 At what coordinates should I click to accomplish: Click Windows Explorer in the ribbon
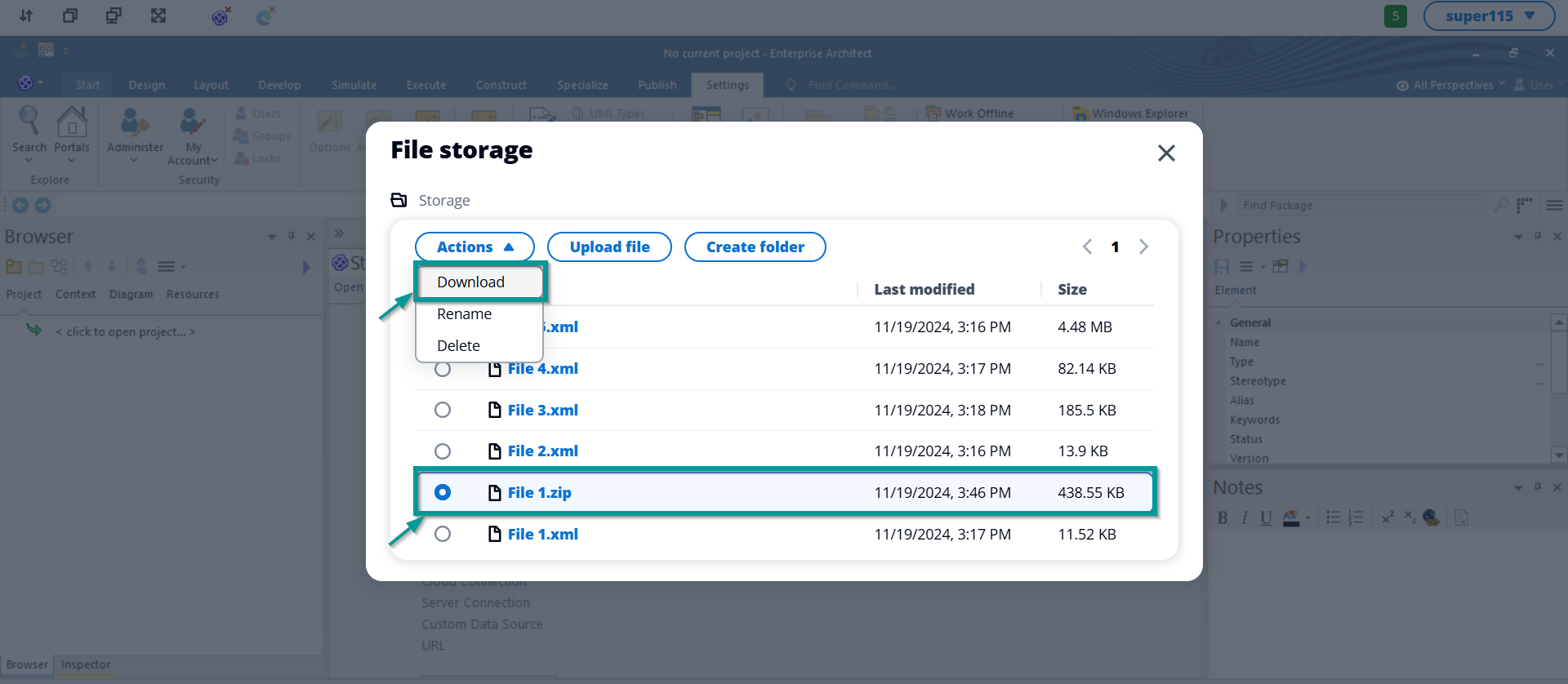click(1131, 113)
